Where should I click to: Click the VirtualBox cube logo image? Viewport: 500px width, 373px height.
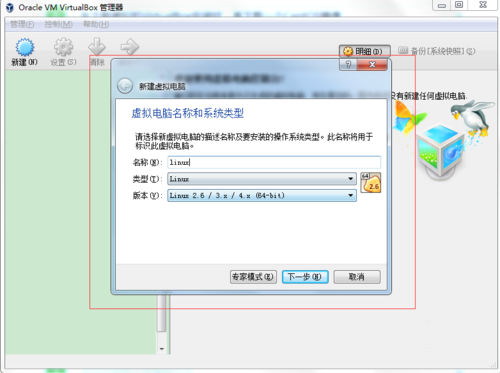point(441,151)
